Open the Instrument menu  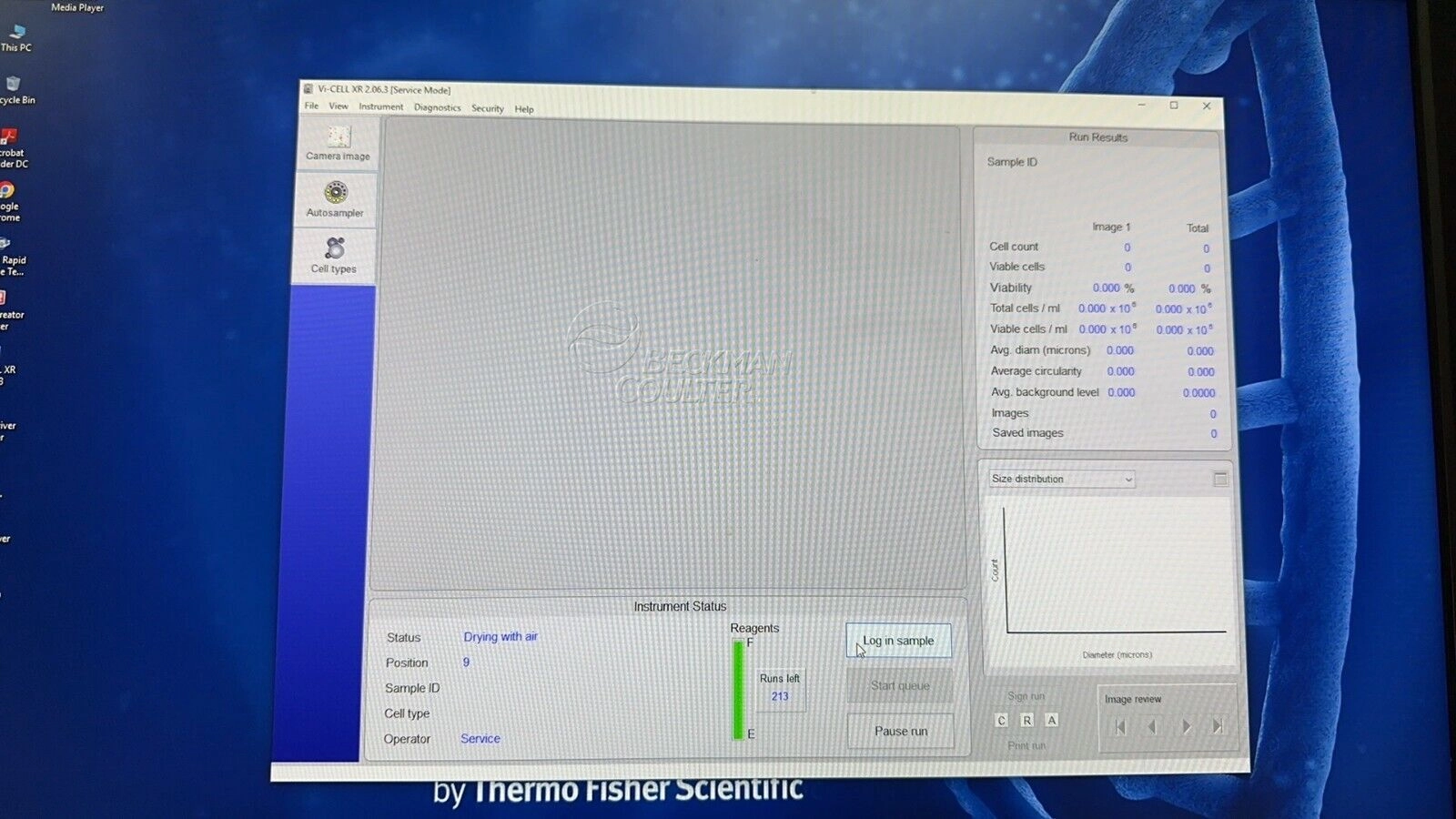[380, 106]
